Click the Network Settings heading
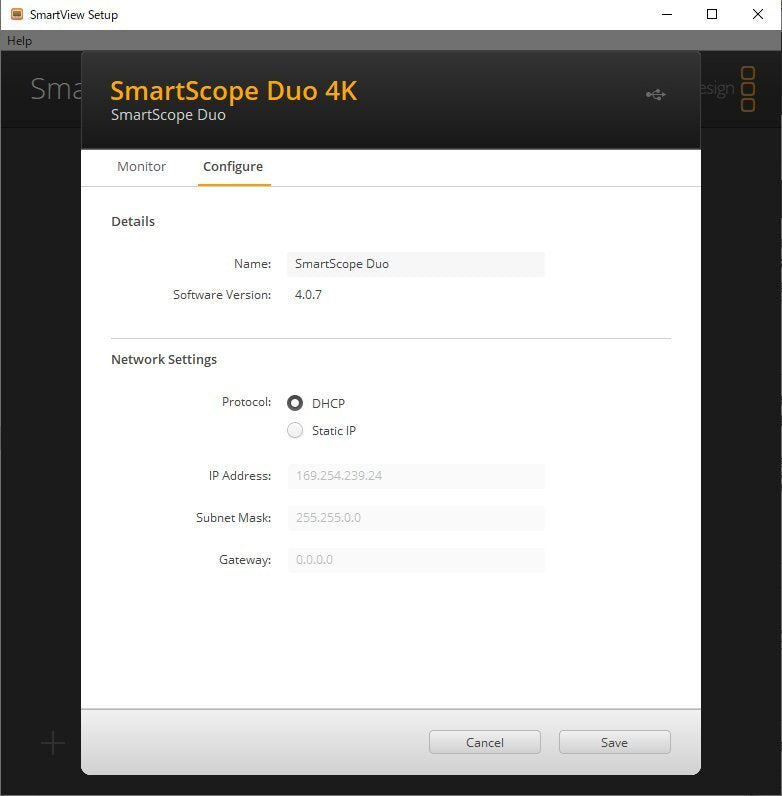The width and height of the screenshot is (782, 796). [164, 359]
